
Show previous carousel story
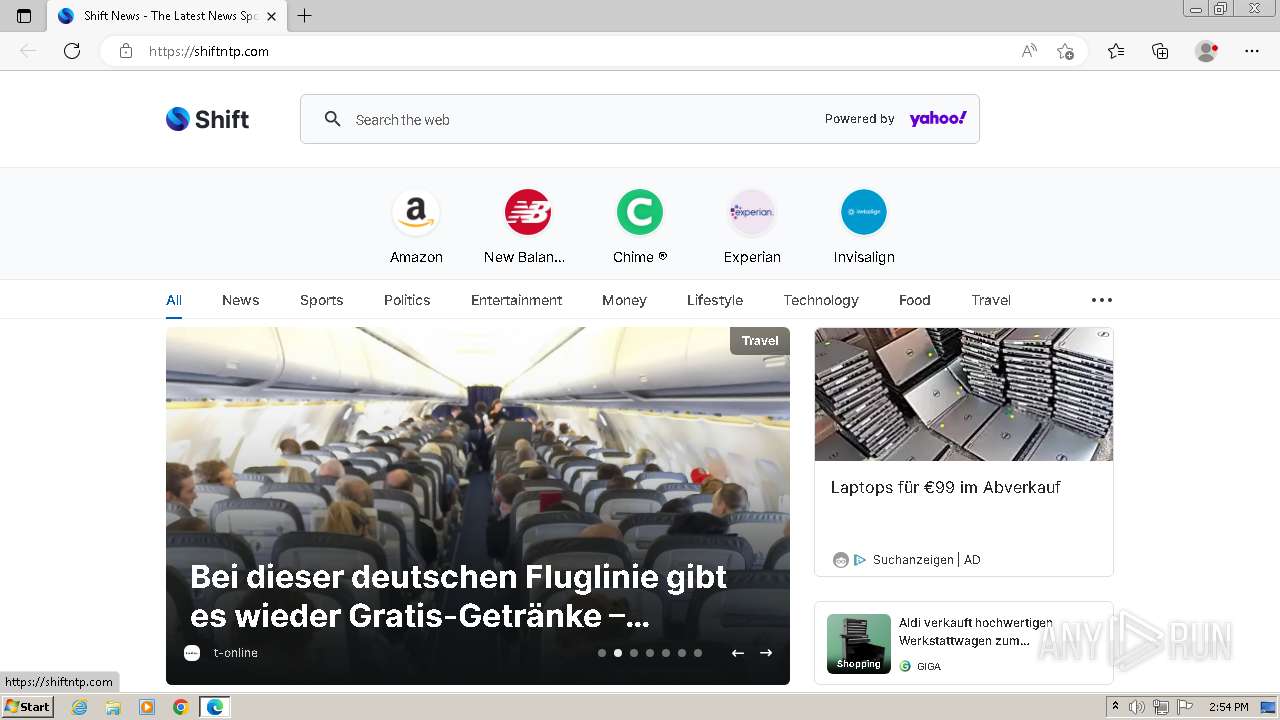(738, 653)
